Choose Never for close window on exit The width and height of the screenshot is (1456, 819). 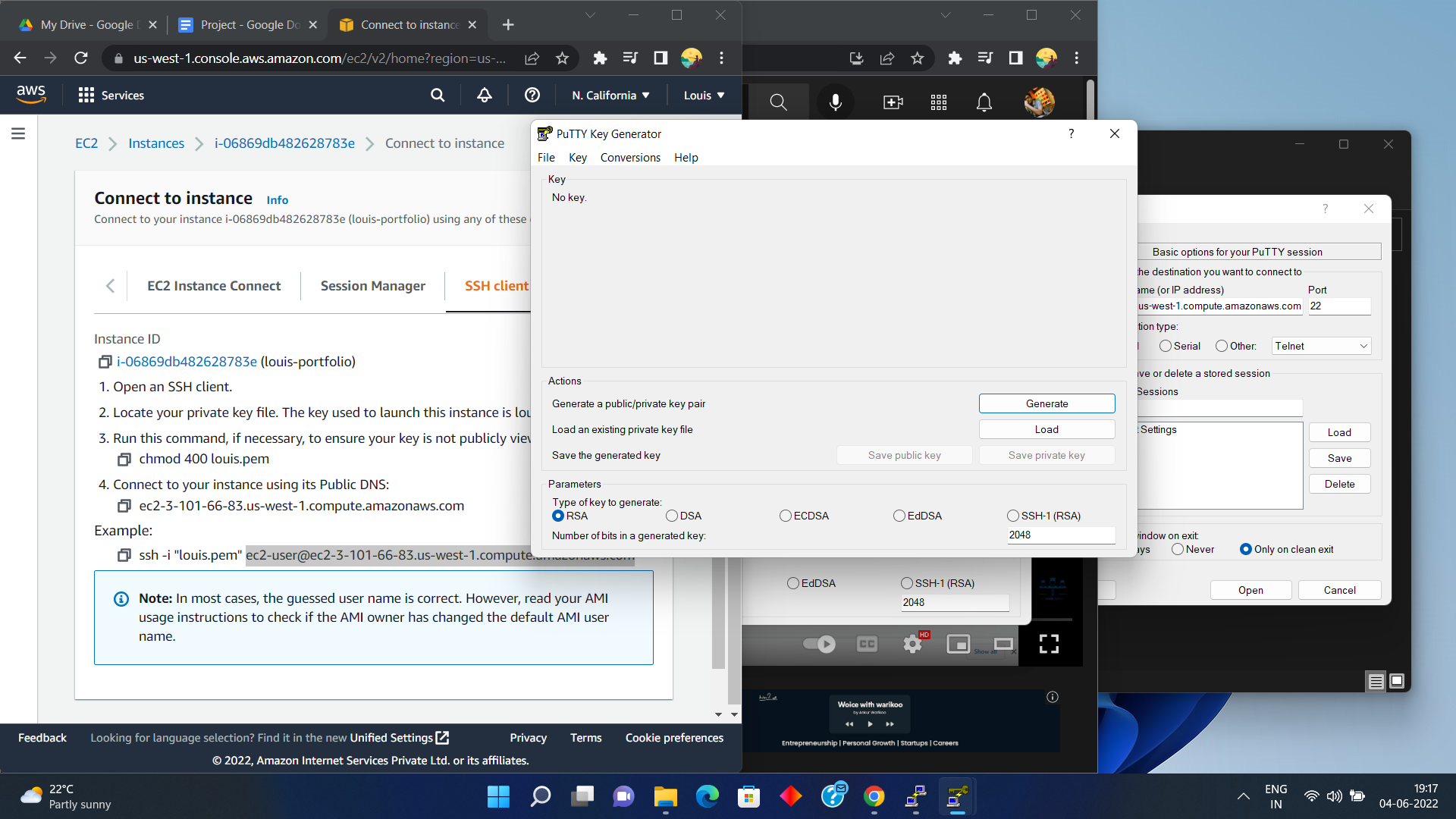click(x=1178, y=549)
